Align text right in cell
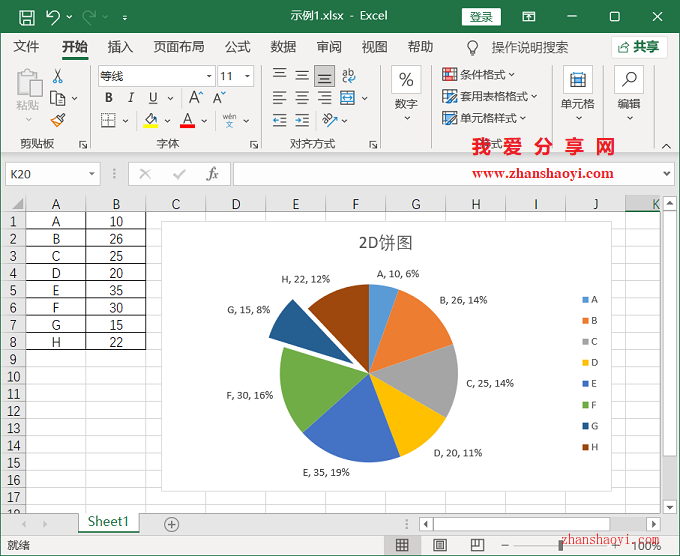 pos(325,98)
